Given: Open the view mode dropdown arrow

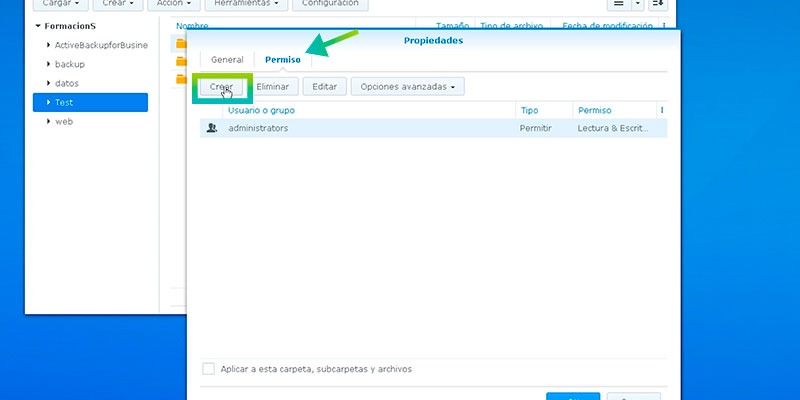Looking at the screenshot, I should pyautogui.click(x=638, y=4).
